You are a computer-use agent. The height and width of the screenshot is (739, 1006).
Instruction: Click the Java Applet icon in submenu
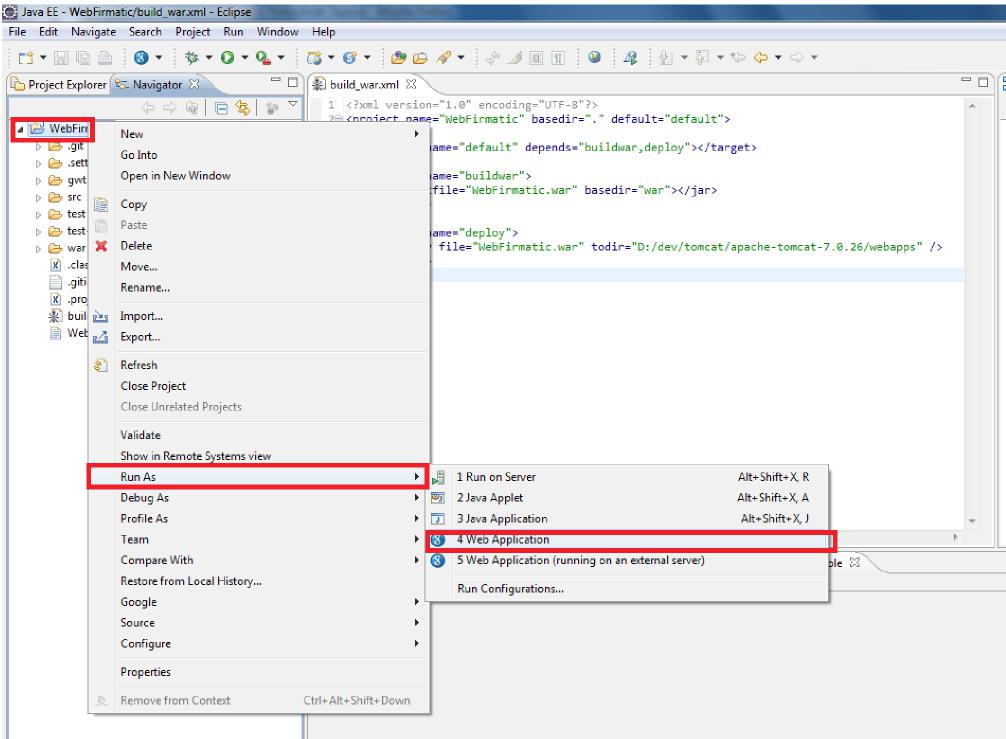(437, 498)
